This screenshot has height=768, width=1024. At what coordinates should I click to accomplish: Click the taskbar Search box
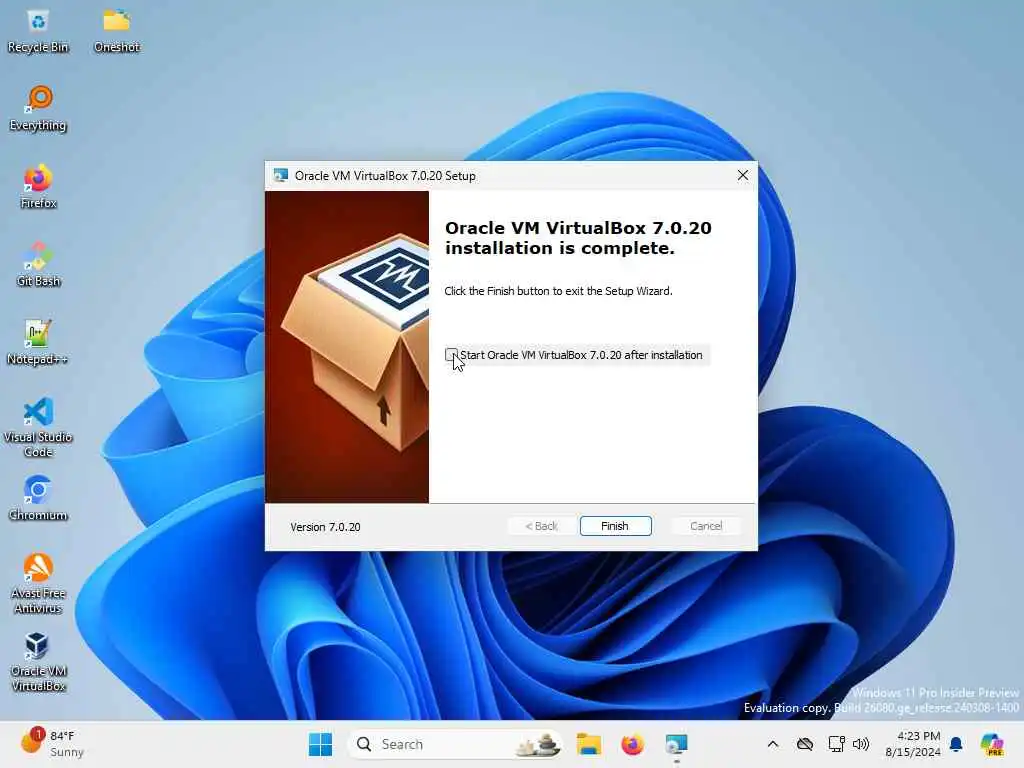pyautogui.click(x=455, y=744)
